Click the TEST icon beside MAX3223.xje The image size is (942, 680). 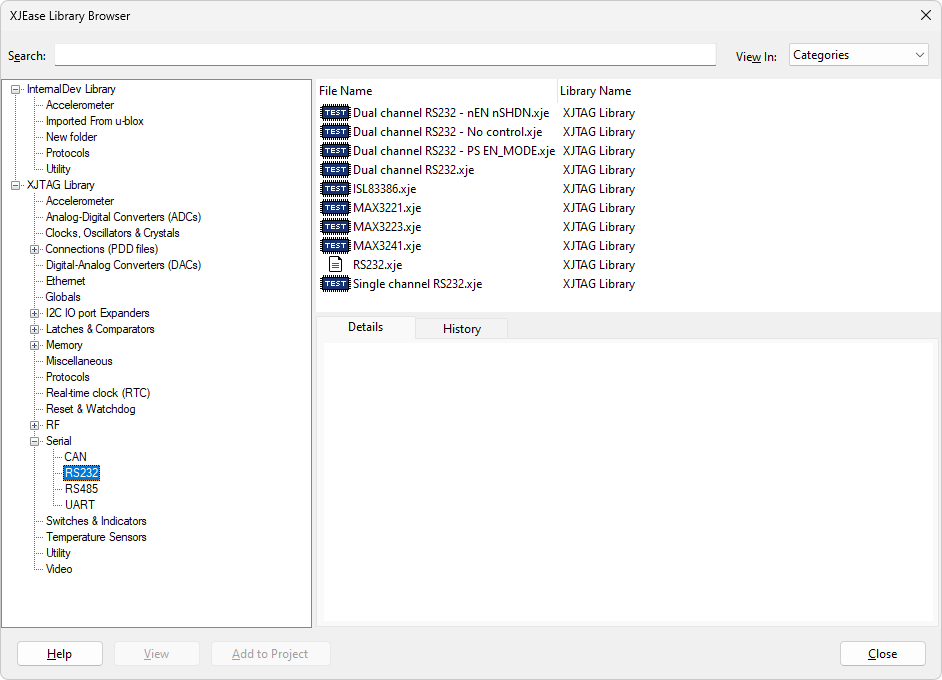point(335,227)
